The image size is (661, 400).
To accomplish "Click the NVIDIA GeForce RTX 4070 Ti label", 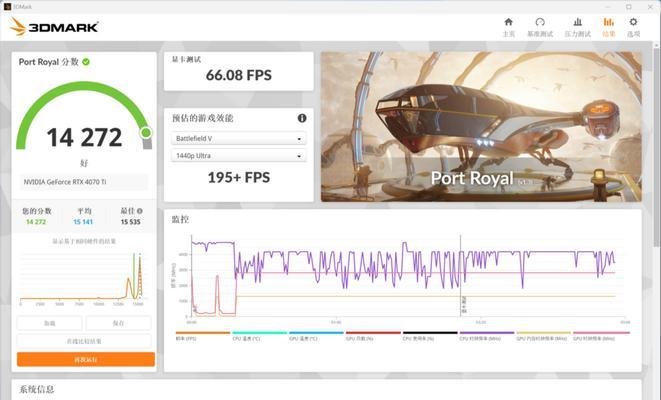I will click(x=65, y=182).
